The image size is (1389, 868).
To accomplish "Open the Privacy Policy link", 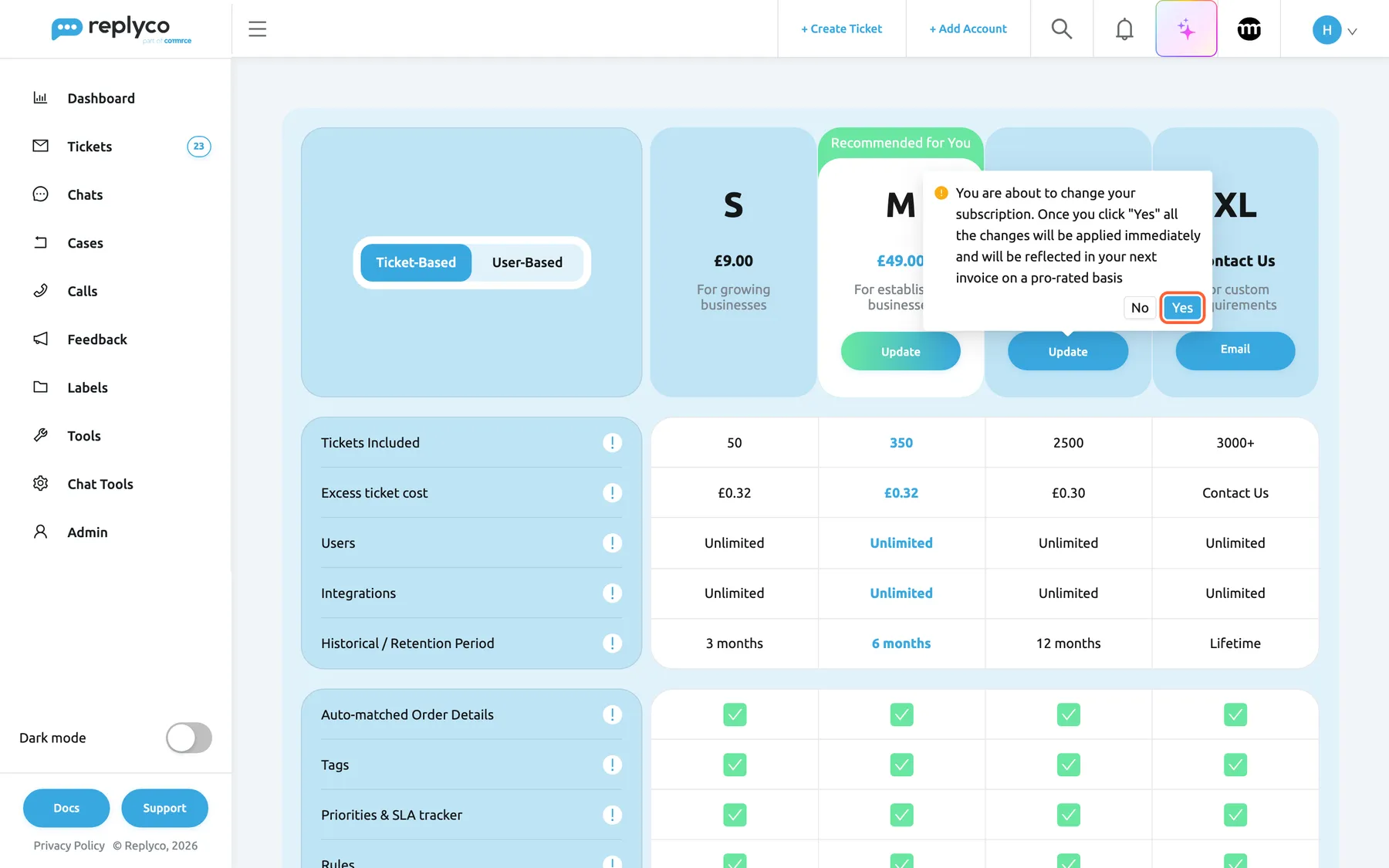I will (x=69, y=846).
